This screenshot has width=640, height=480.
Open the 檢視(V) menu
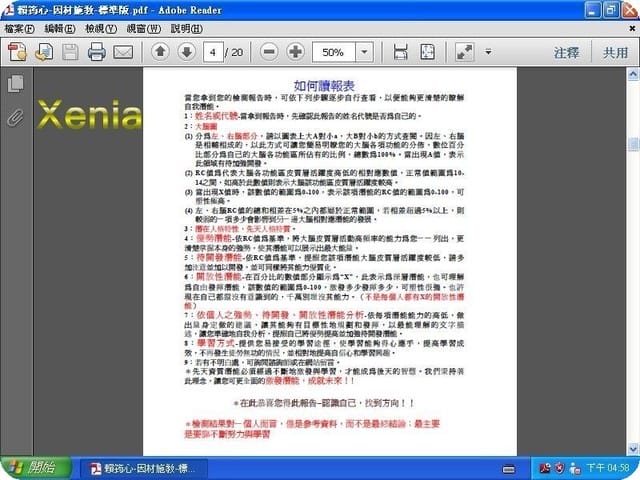pos(101,29)
